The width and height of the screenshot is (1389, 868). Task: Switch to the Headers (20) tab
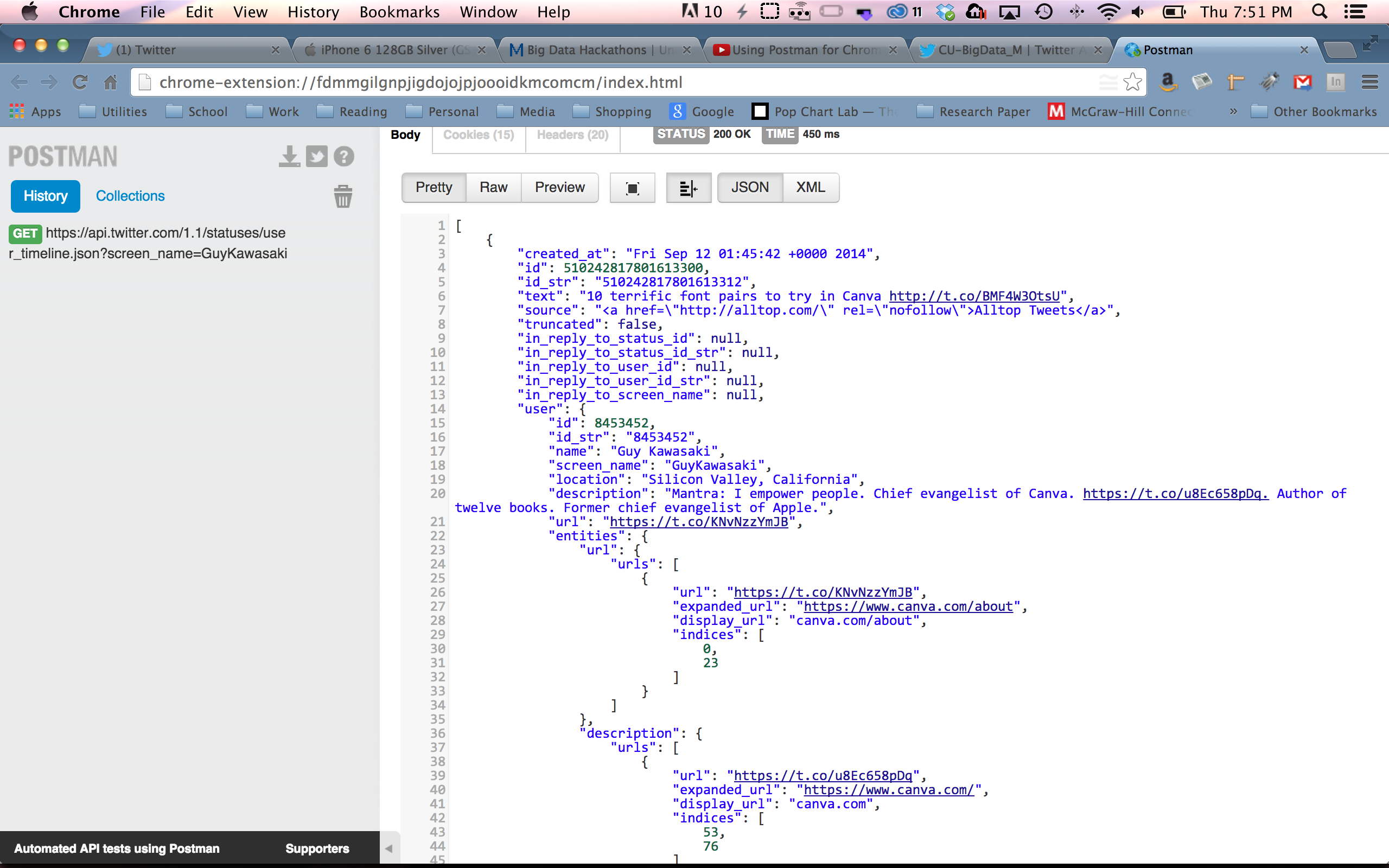572,135
